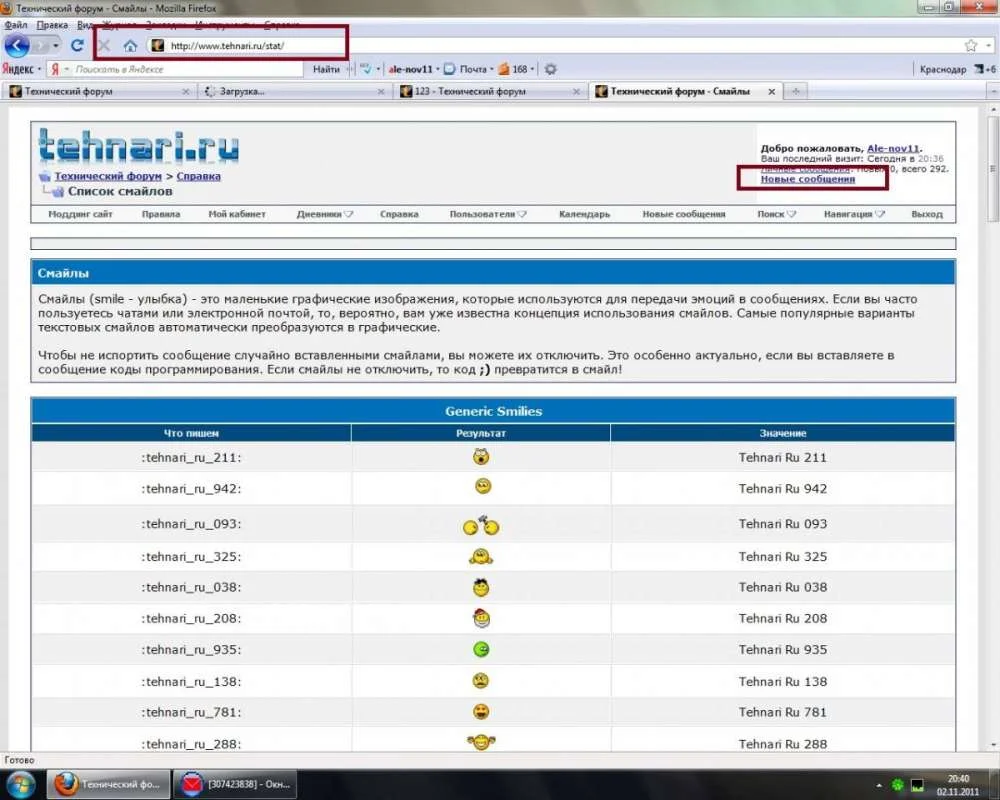This screenshot has height=800, width=1000.
Task: Click the Tehnari Ru 038 smiley image
Action: click(481, 587)
